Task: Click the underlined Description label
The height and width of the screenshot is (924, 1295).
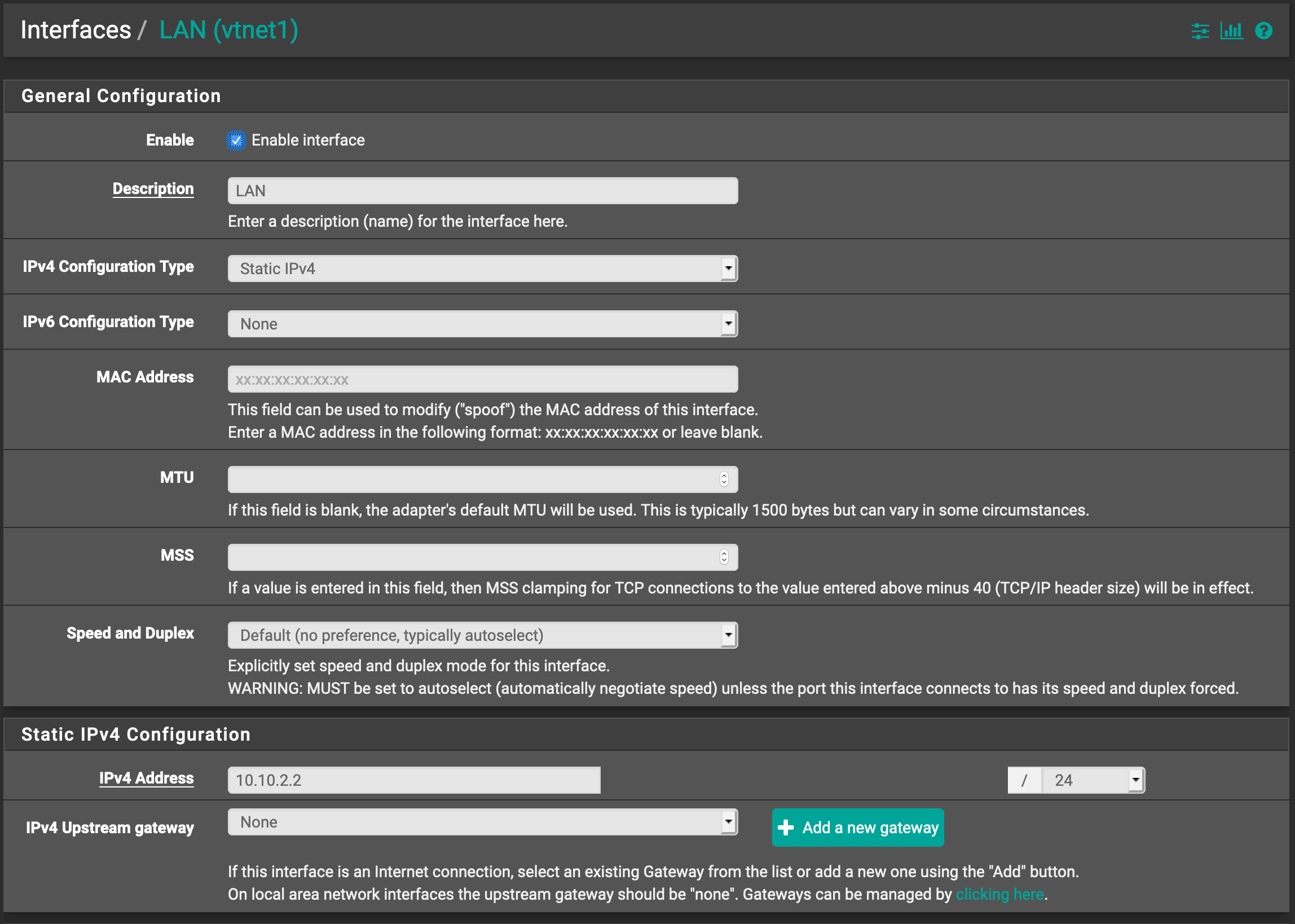Action: tap(153, 189)
